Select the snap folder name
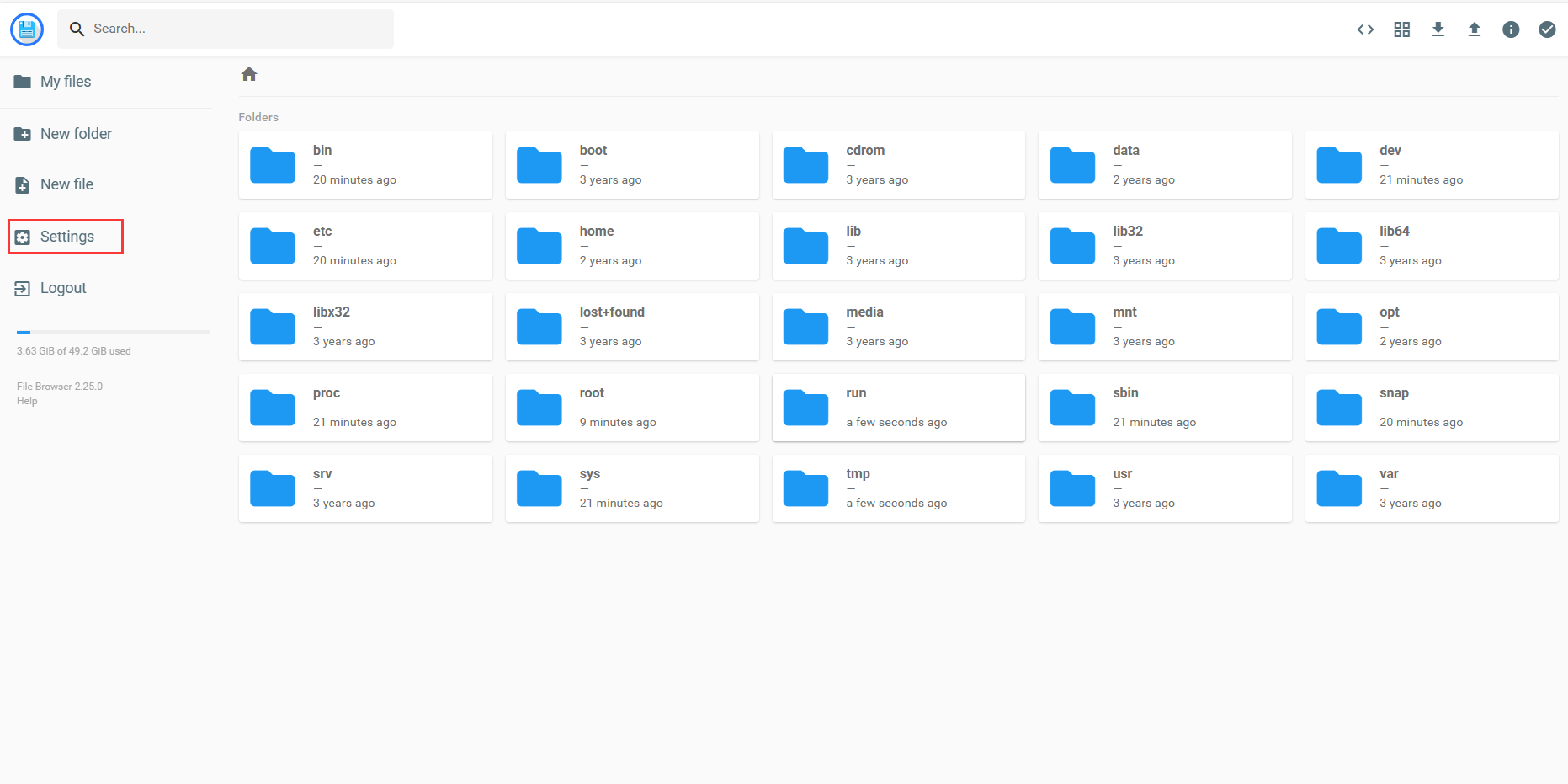Image resolution: width=1568 pixels, height=784 pixels. (1394, 393)
